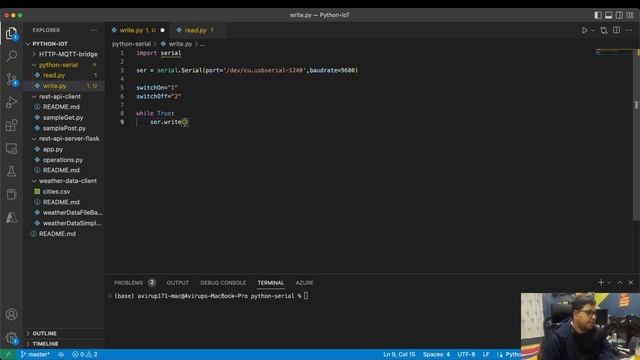Screen dimensions: 640x360
Task: Toggle the bottom panel layout icon
Action: click(x=609, y=15)
